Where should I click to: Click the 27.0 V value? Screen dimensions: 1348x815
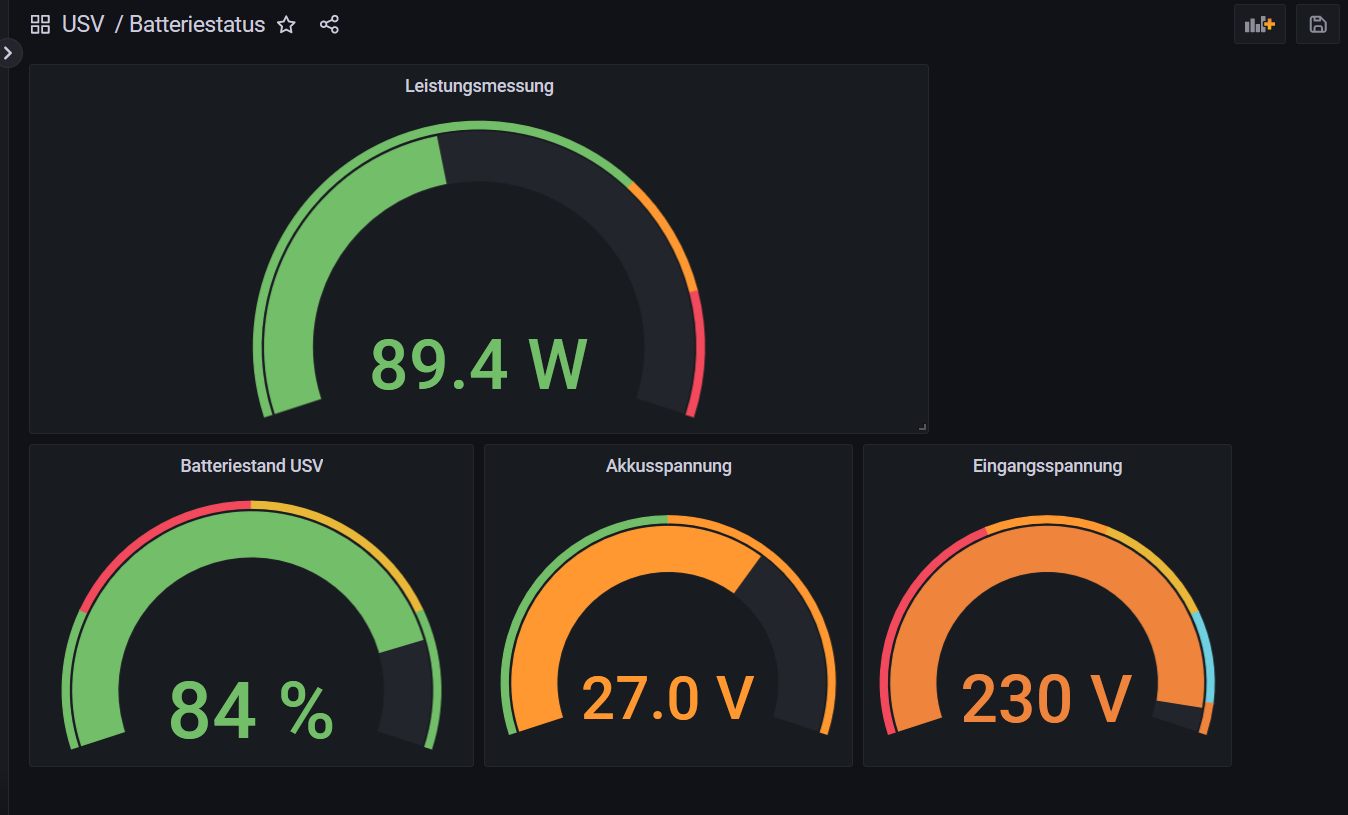(667, 697)
